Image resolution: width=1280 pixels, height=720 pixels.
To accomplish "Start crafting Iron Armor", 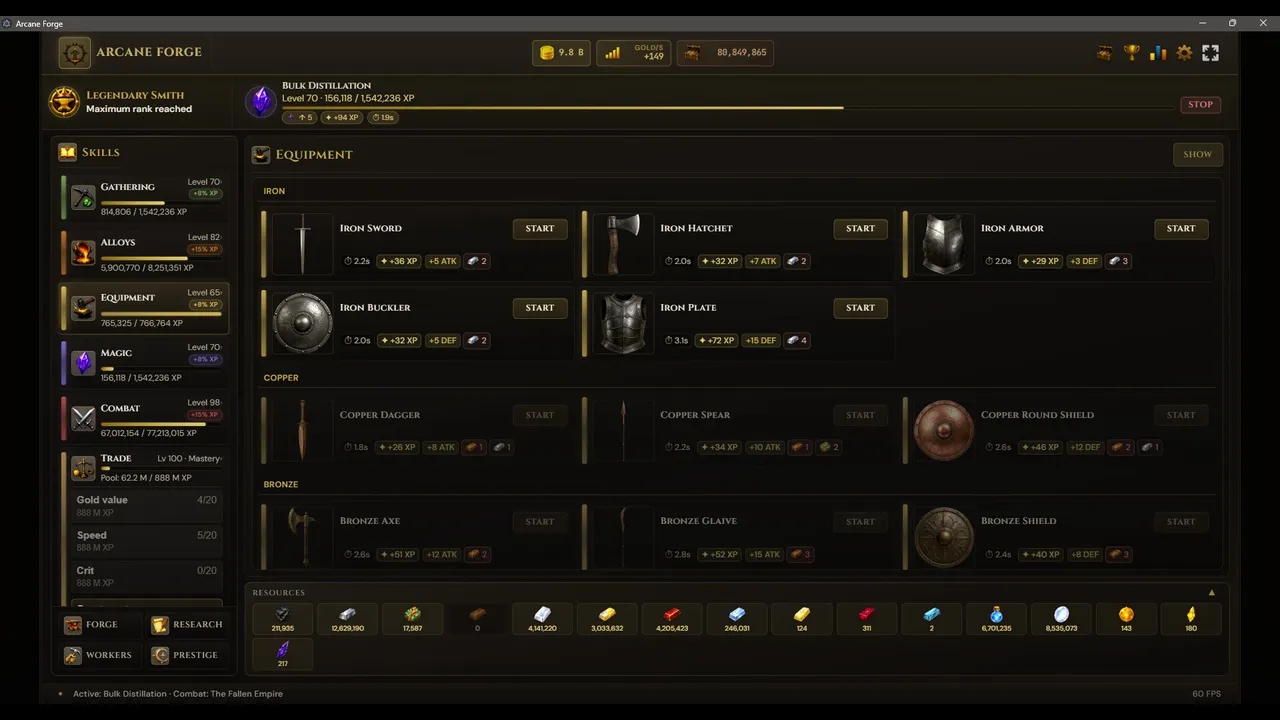I will click(x=1181, y=229).
